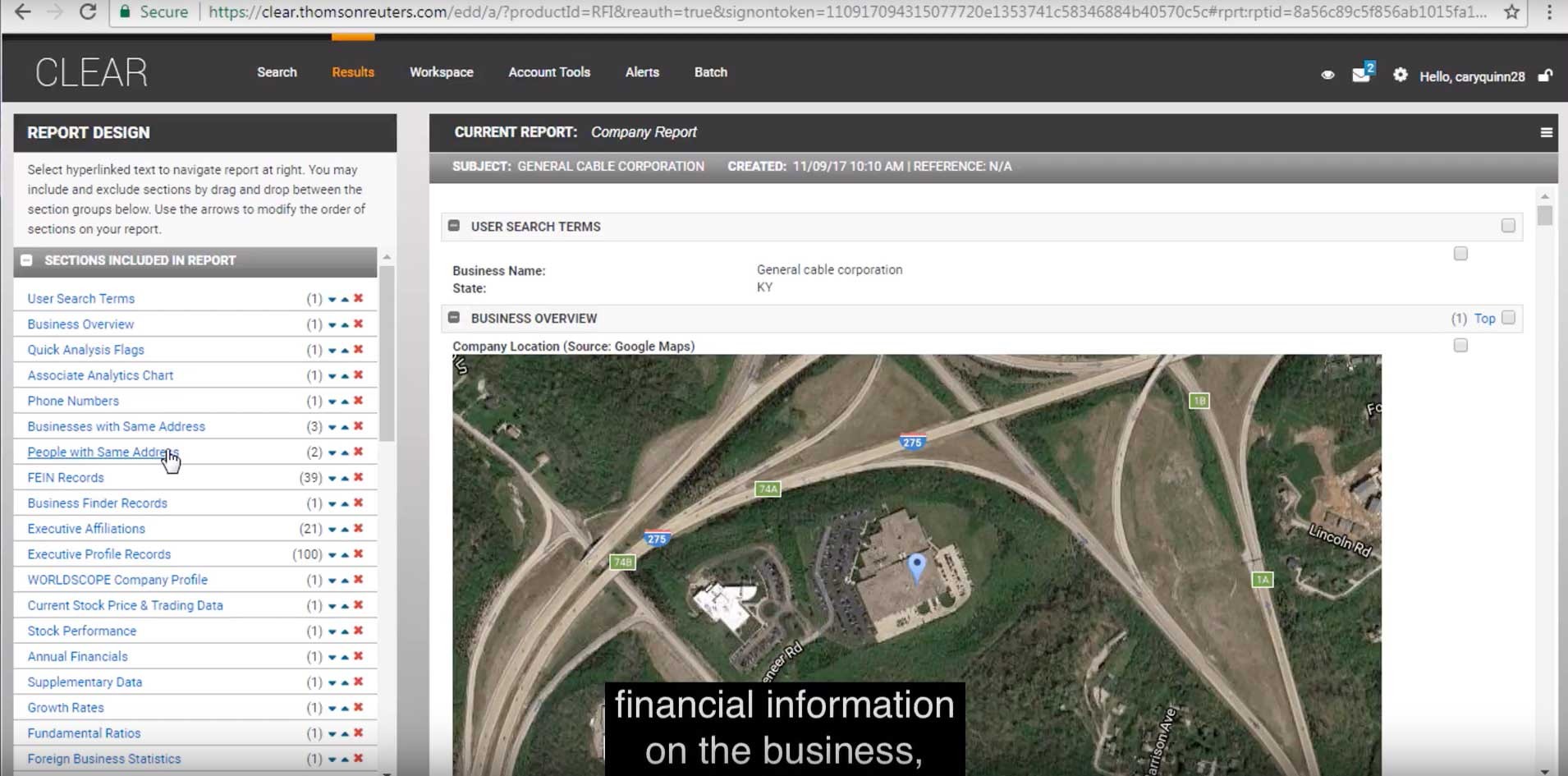Move Executive Affiliations section up with arrow
1568x776 pixels.
[x=345, y=529]
